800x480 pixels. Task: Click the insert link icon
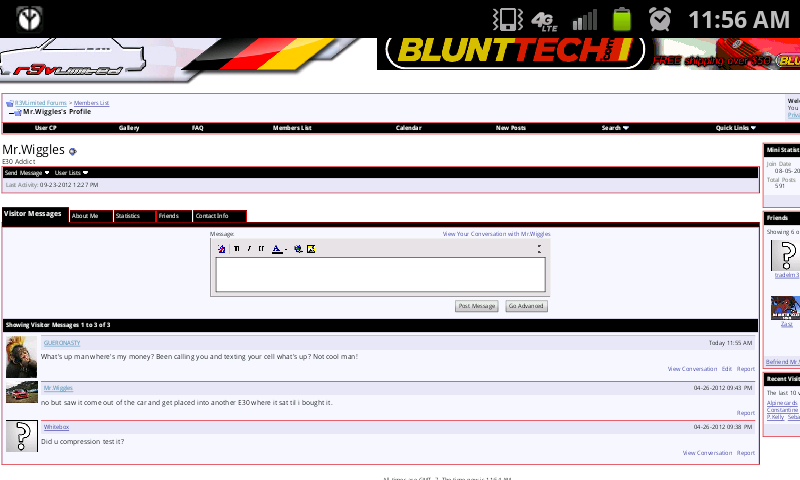tap(298, 248)
